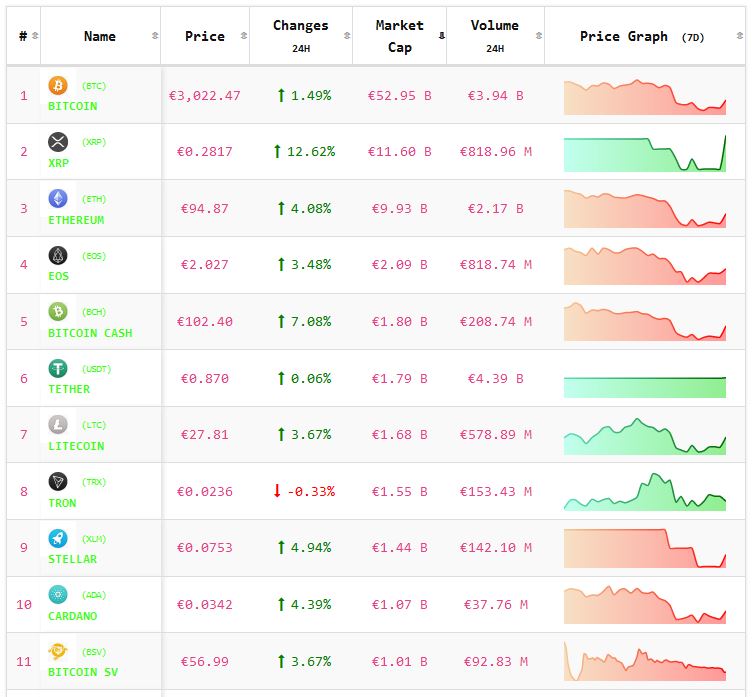
Task: Sort by Changes 24H column header
Action: point(300,36)
